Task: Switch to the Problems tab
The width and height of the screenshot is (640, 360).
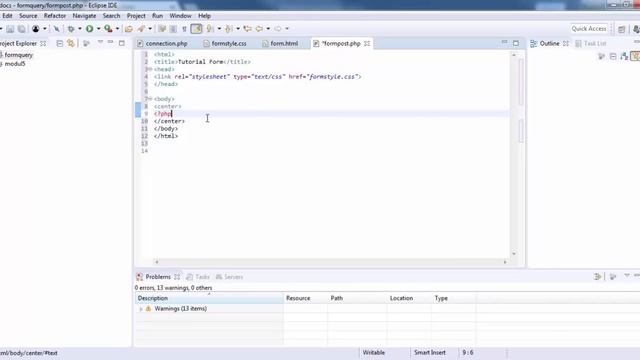Action: point(158,277)
